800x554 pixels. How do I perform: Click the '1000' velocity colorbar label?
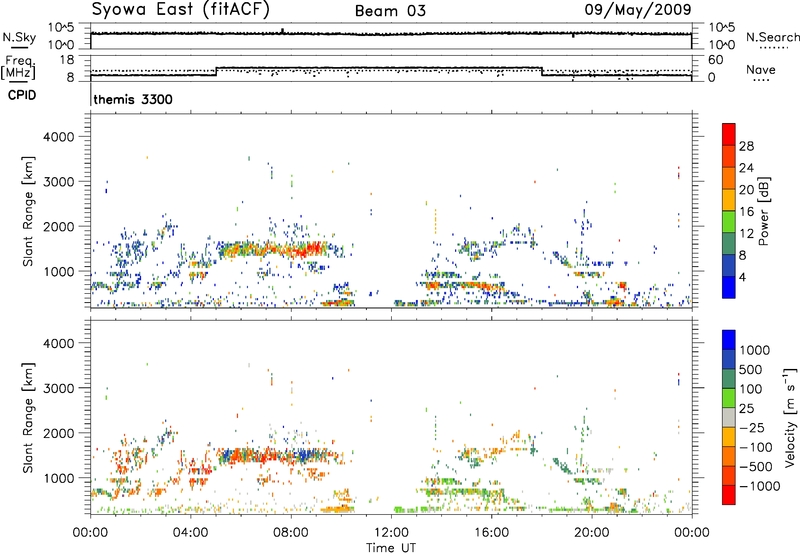pos(754,350)
